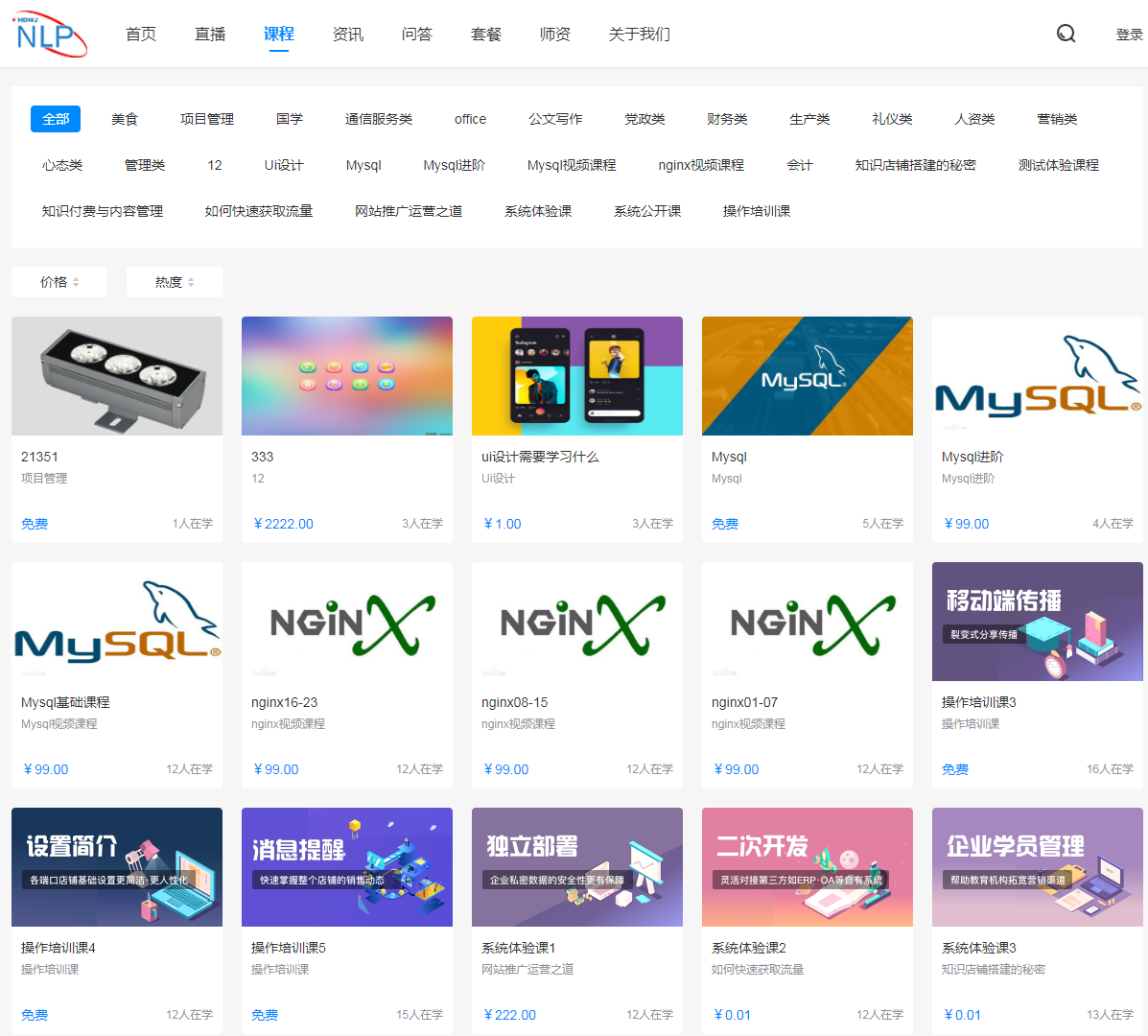Open the ui设计需要学习什么 course title
Viewport: 1148px width, 1036px height.
coord(540,457)
